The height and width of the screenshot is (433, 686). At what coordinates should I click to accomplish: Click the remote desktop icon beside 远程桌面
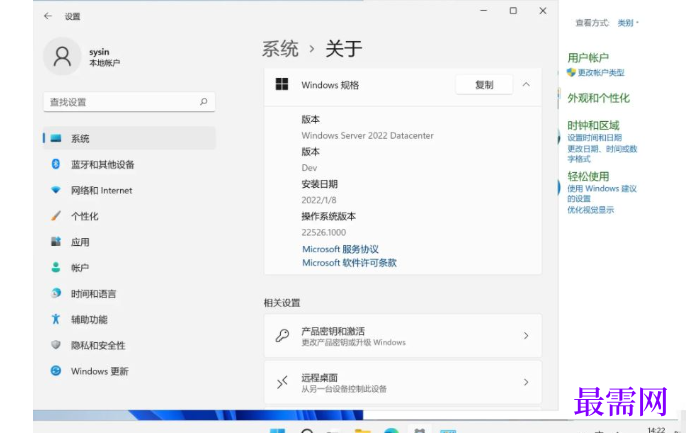pos(282,382)
